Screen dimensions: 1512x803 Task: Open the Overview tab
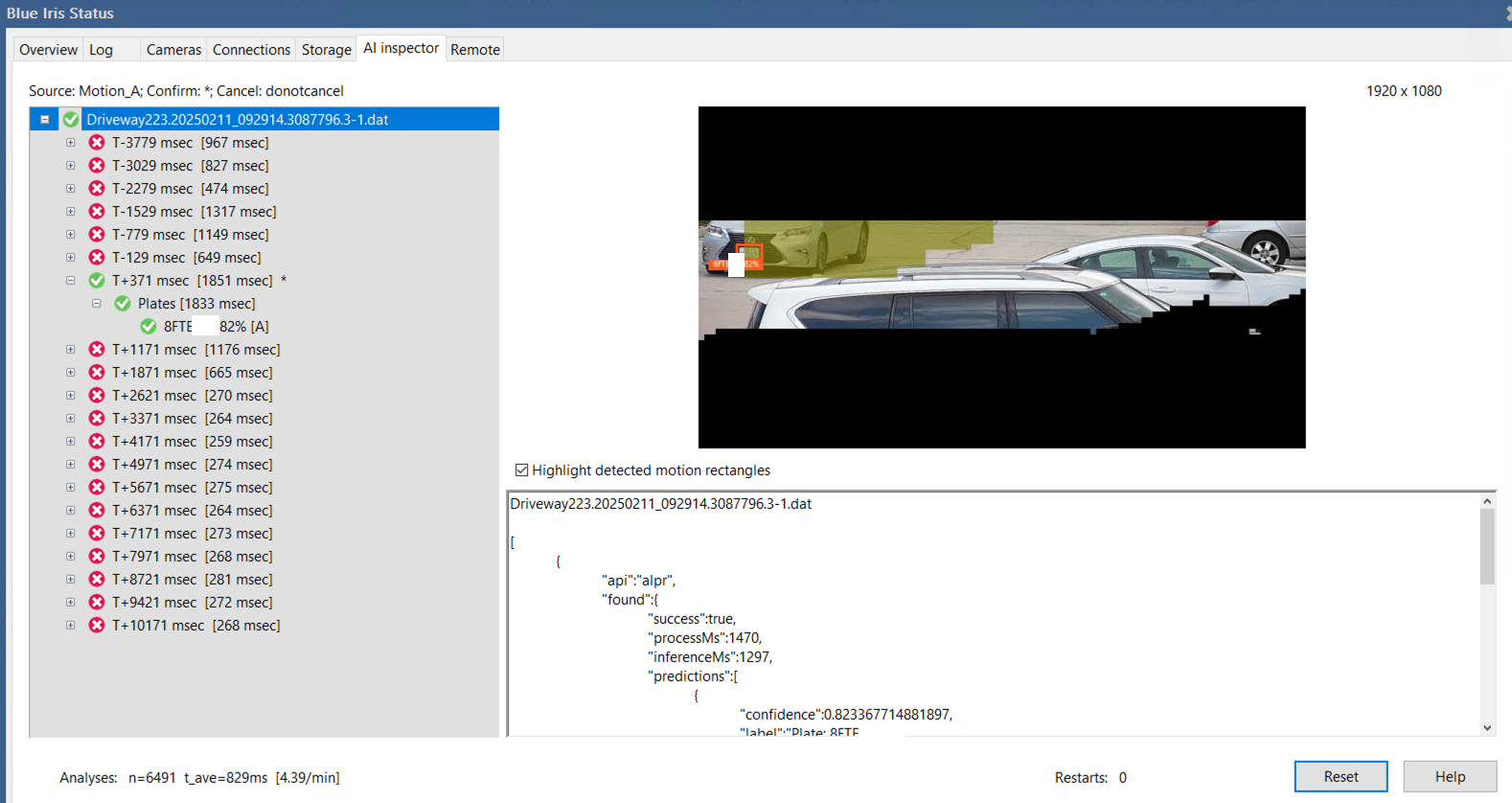(x=48, y=50)
